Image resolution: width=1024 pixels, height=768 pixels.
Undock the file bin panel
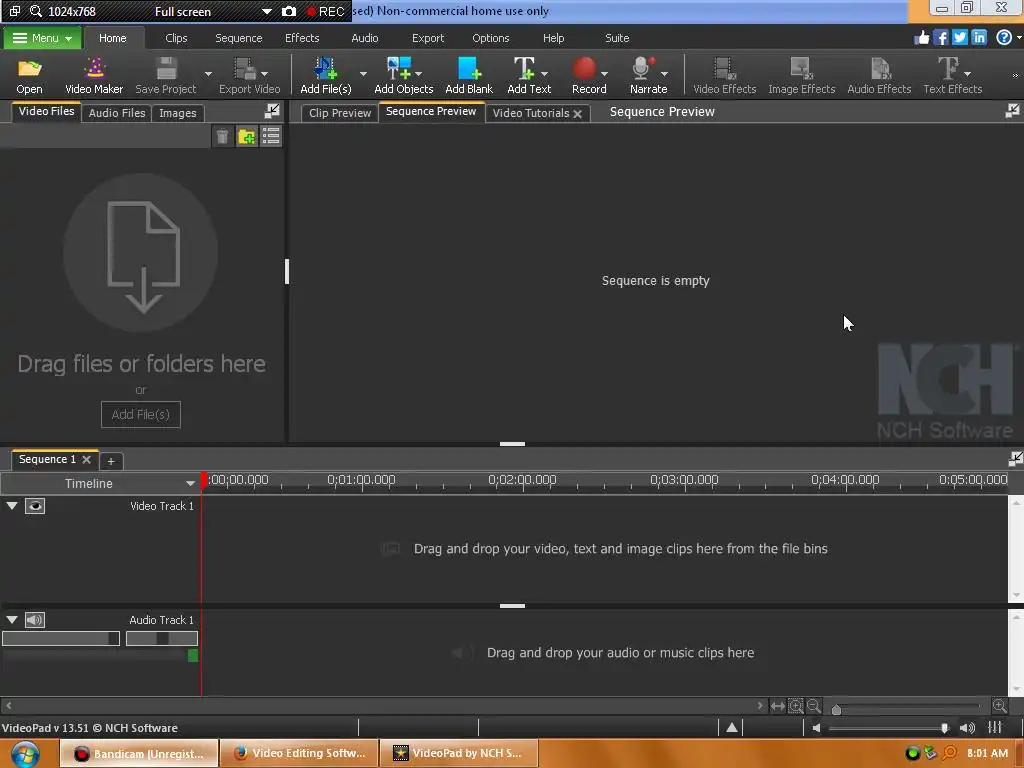click(272, 111)
